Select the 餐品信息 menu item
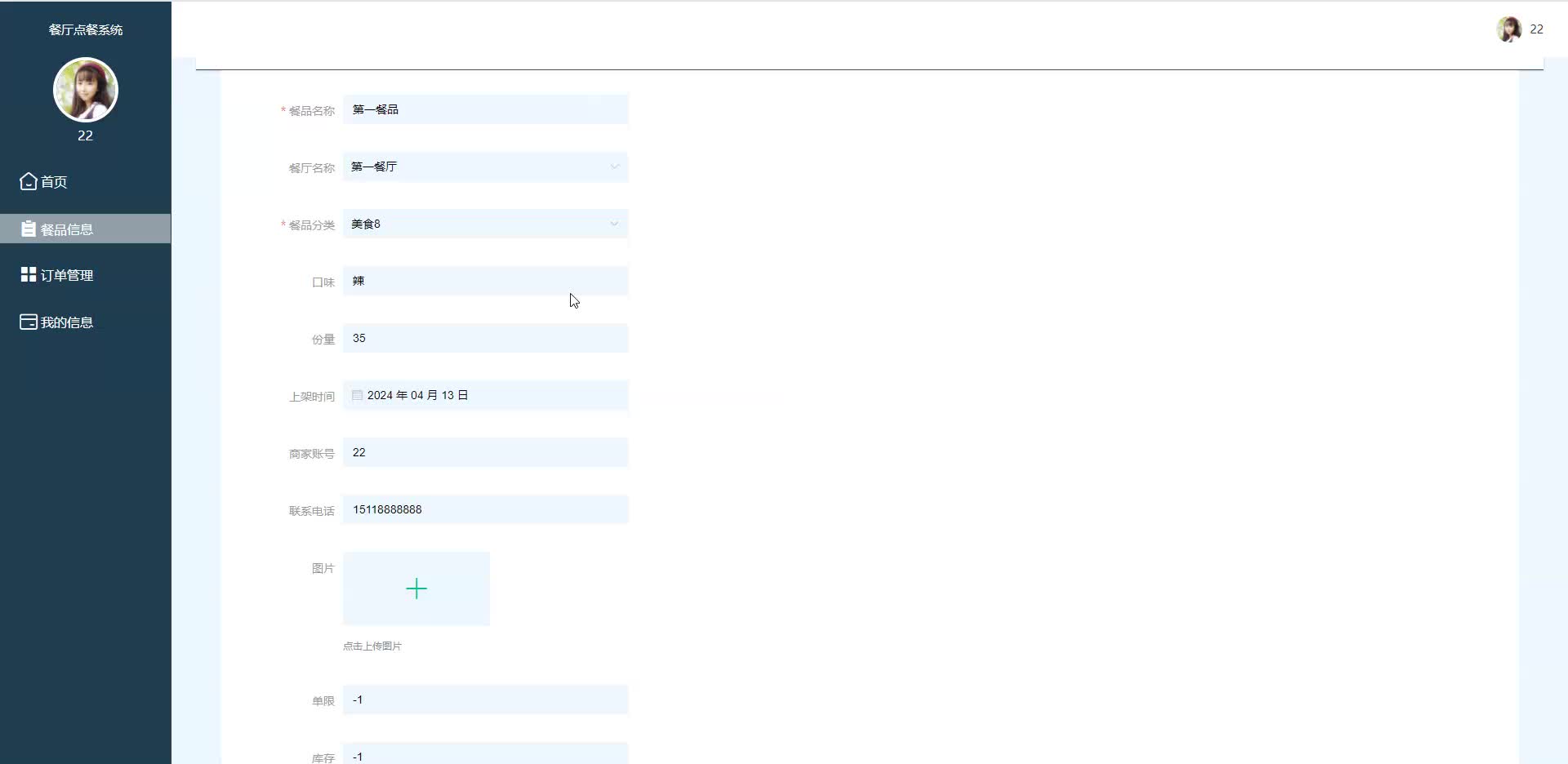Screen dimensions: 1568x764 pyautogui.click(x=86, y=229)
